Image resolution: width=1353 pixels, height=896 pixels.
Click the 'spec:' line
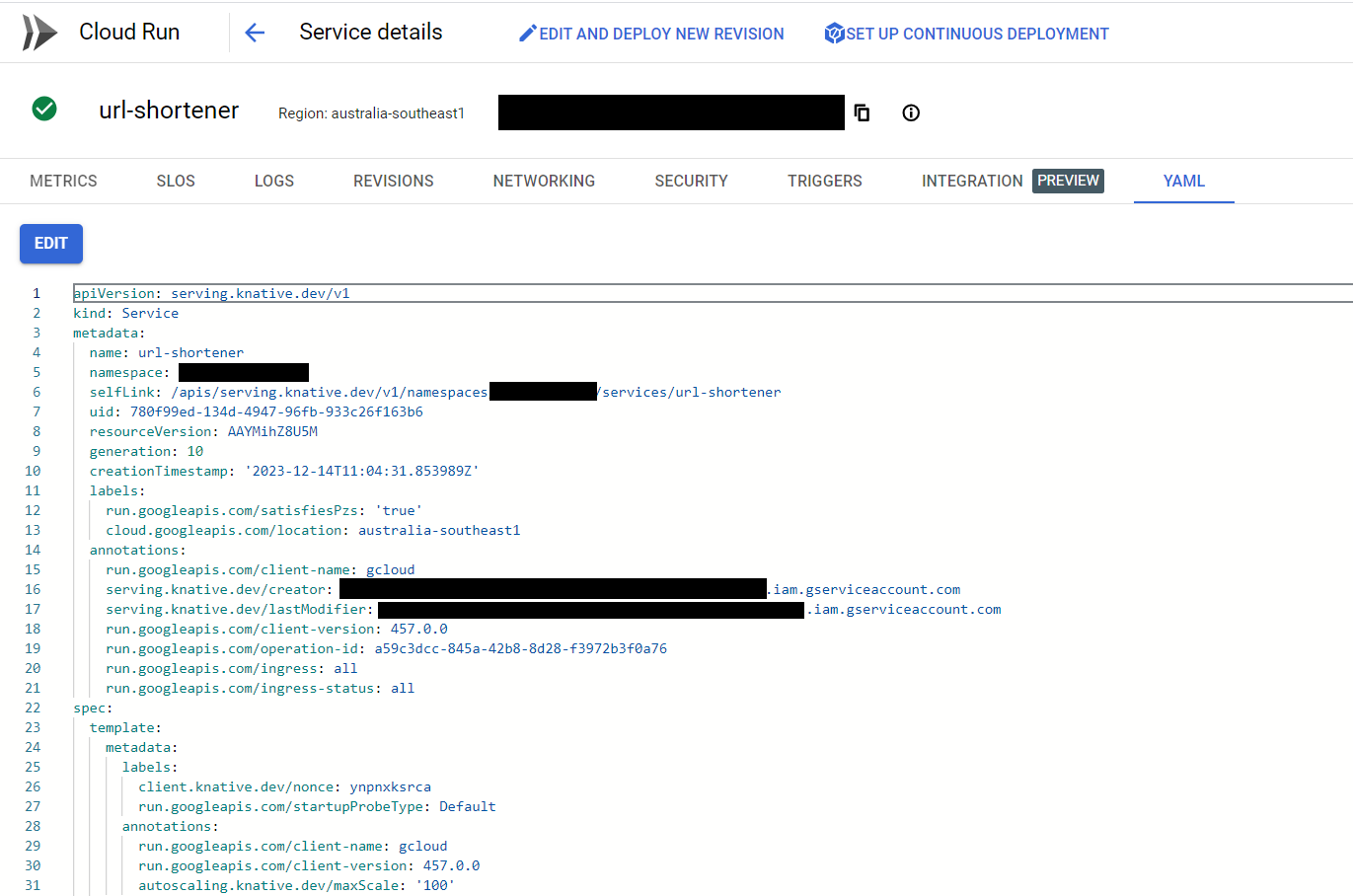pyautogui.click(x=93, y=708)
